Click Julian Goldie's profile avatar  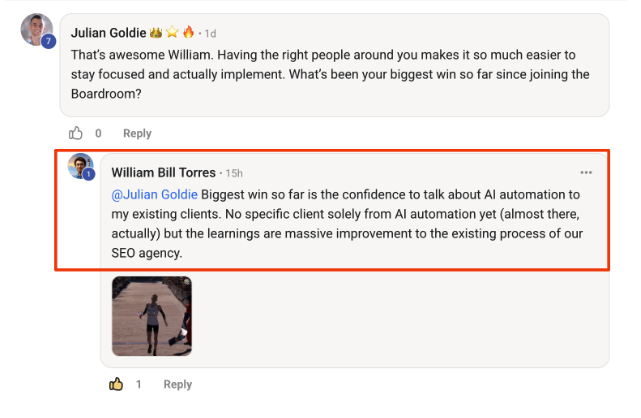click(x=37, y=30)
